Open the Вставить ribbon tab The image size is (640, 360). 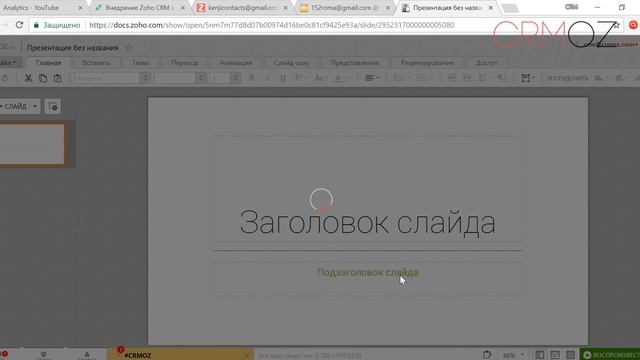[x=96, y=63]
